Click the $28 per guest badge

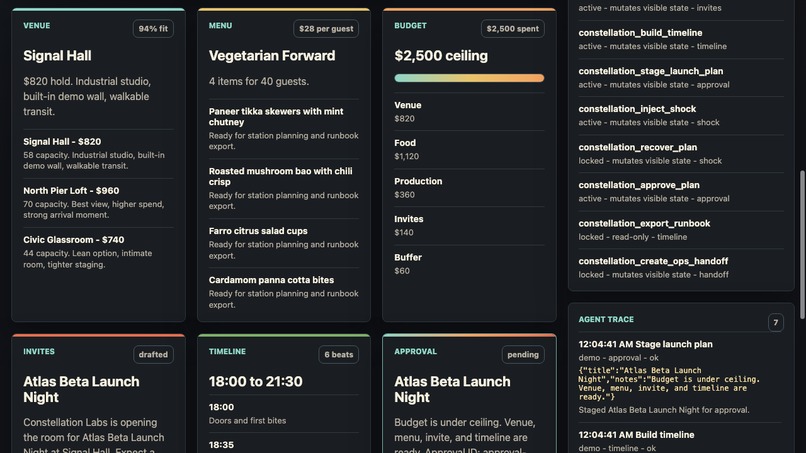click(326, 29)
